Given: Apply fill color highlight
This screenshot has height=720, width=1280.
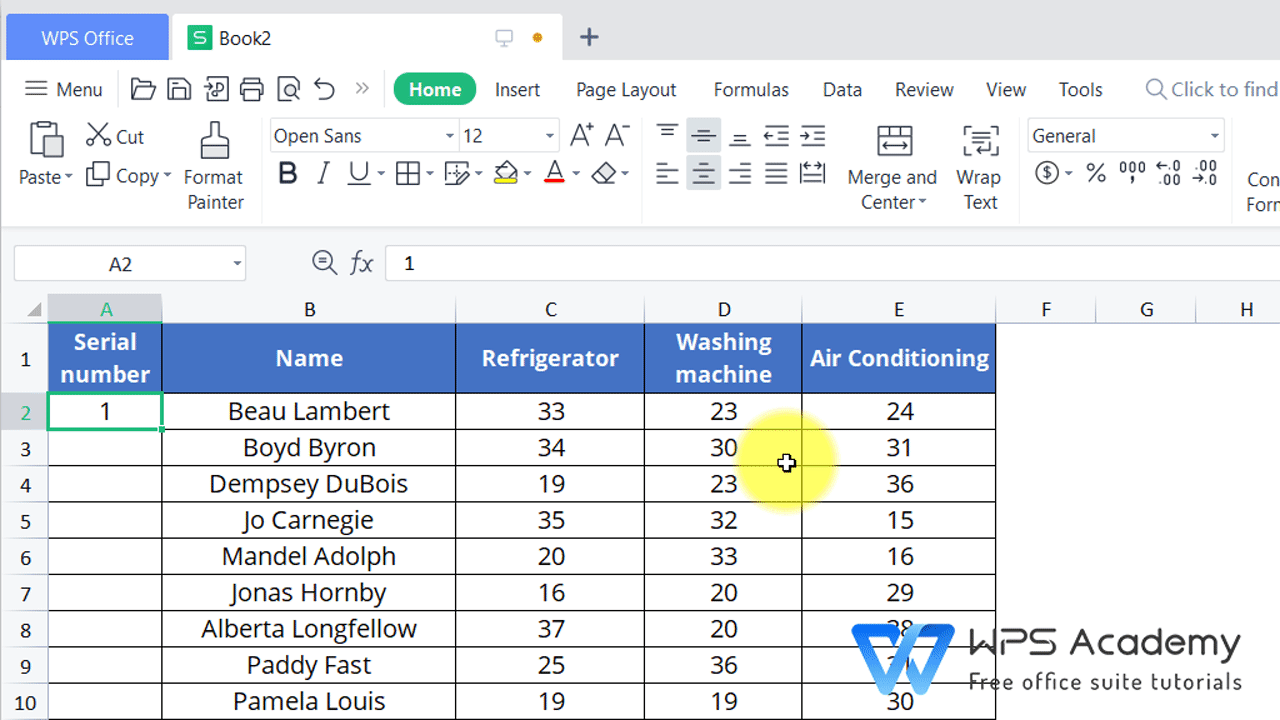Looking at the screenshot, I should (506, 174).
